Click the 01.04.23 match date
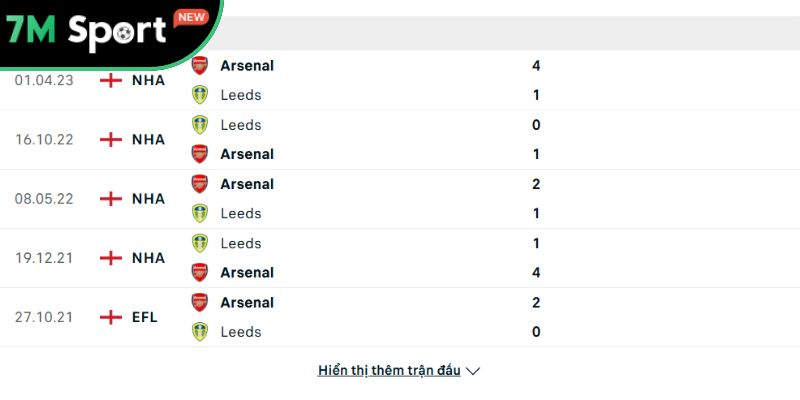 point(42,80)
